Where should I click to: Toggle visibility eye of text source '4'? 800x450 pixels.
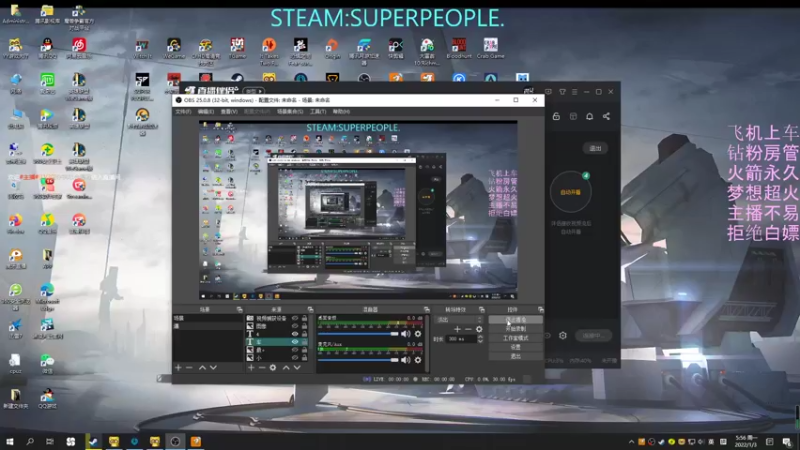pos(295,334)
